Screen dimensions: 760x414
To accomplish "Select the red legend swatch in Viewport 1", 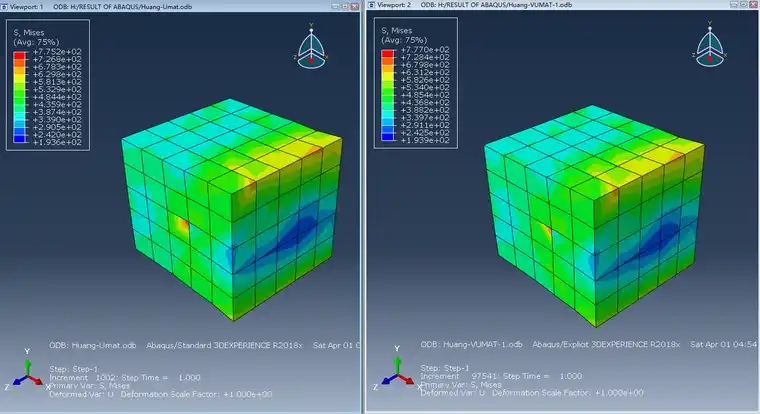I will [x=19, y=55].
